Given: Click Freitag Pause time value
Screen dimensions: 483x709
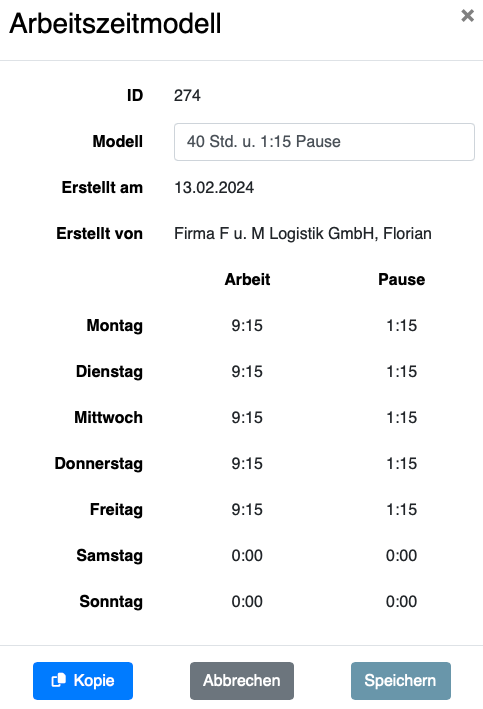Looking at the screenshot, I should point(402,510).
